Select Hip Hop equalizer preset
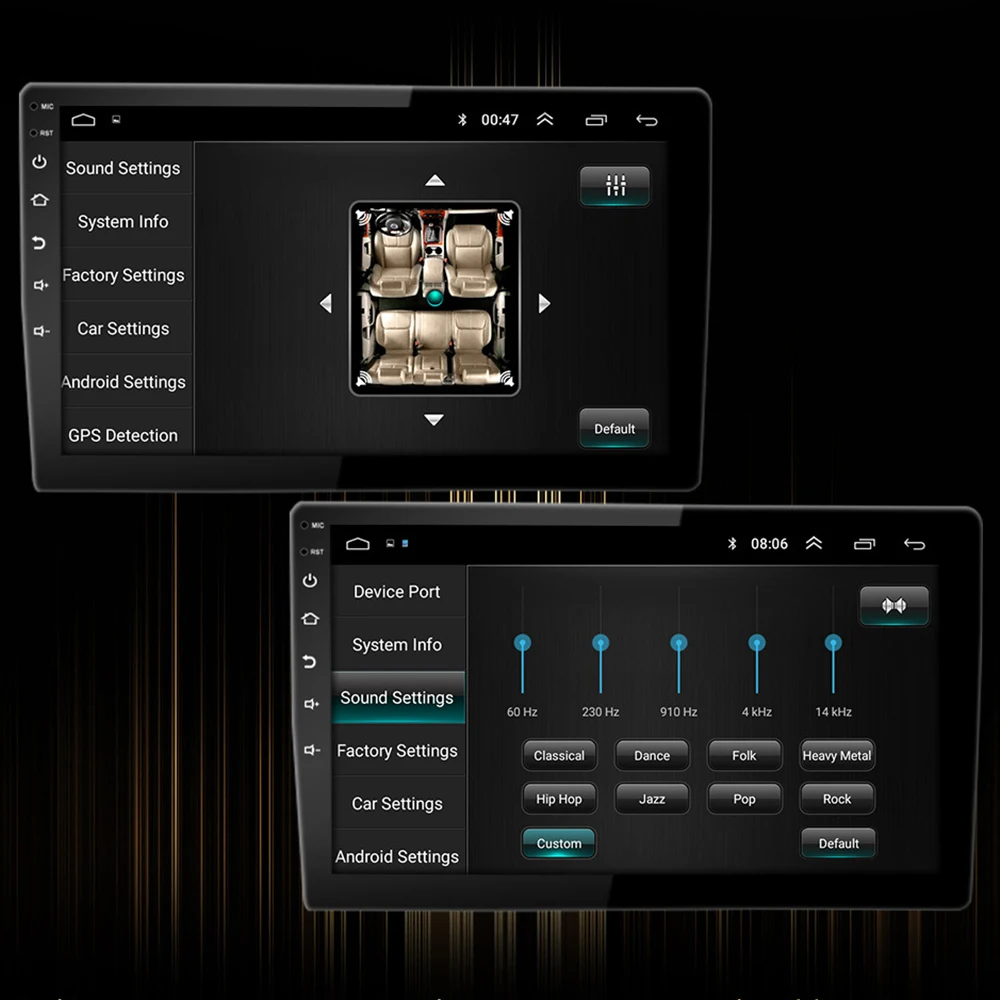This screenshot has height=1000, width=1000. pyautogui.click(x=559, y=798)
